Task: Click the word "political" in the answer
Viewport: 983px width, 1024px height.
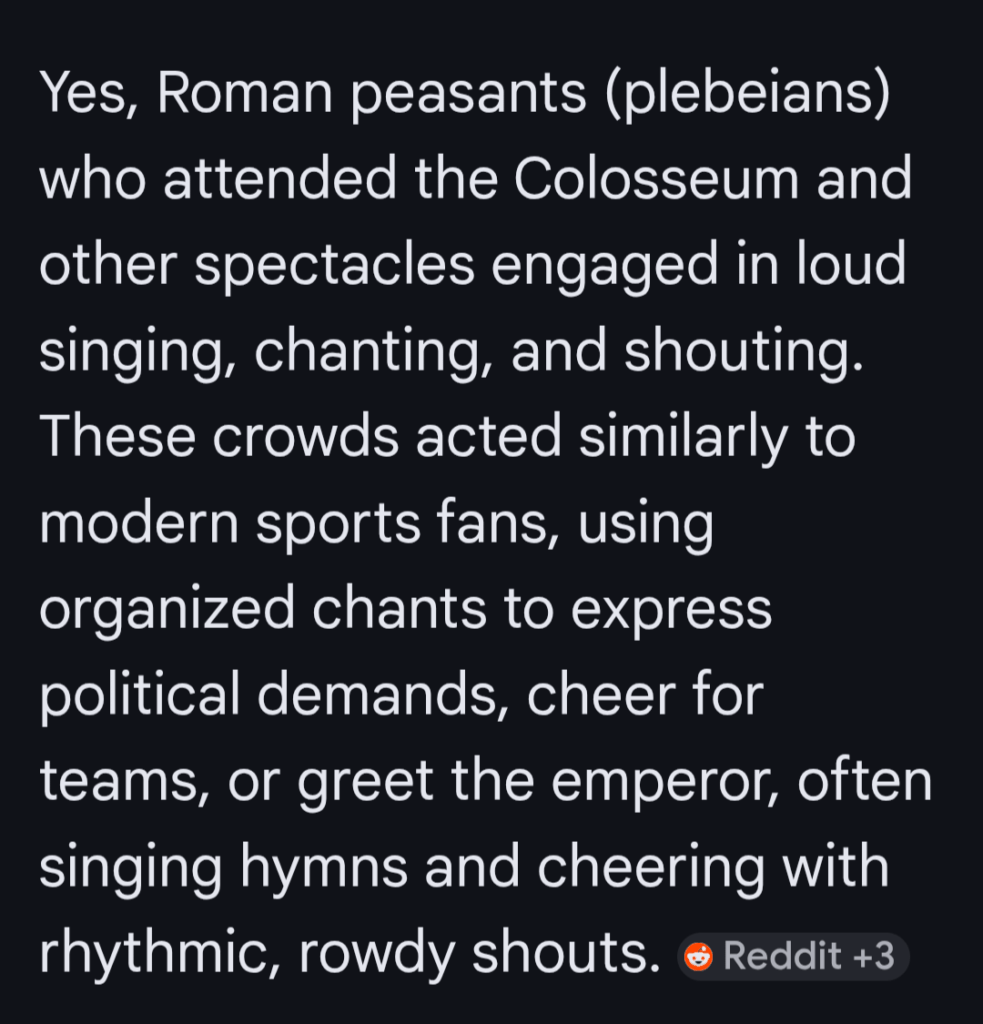Action: (x=140, y=697)
